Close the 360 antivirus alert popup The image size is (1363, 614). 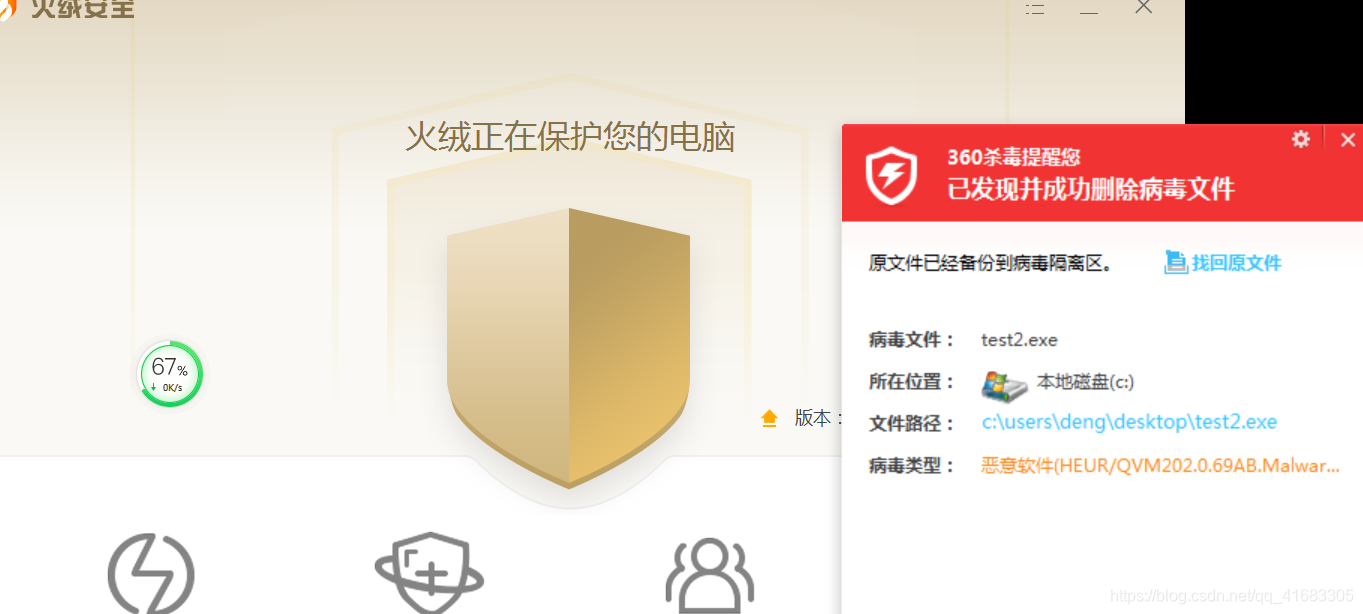[1348, 140]
